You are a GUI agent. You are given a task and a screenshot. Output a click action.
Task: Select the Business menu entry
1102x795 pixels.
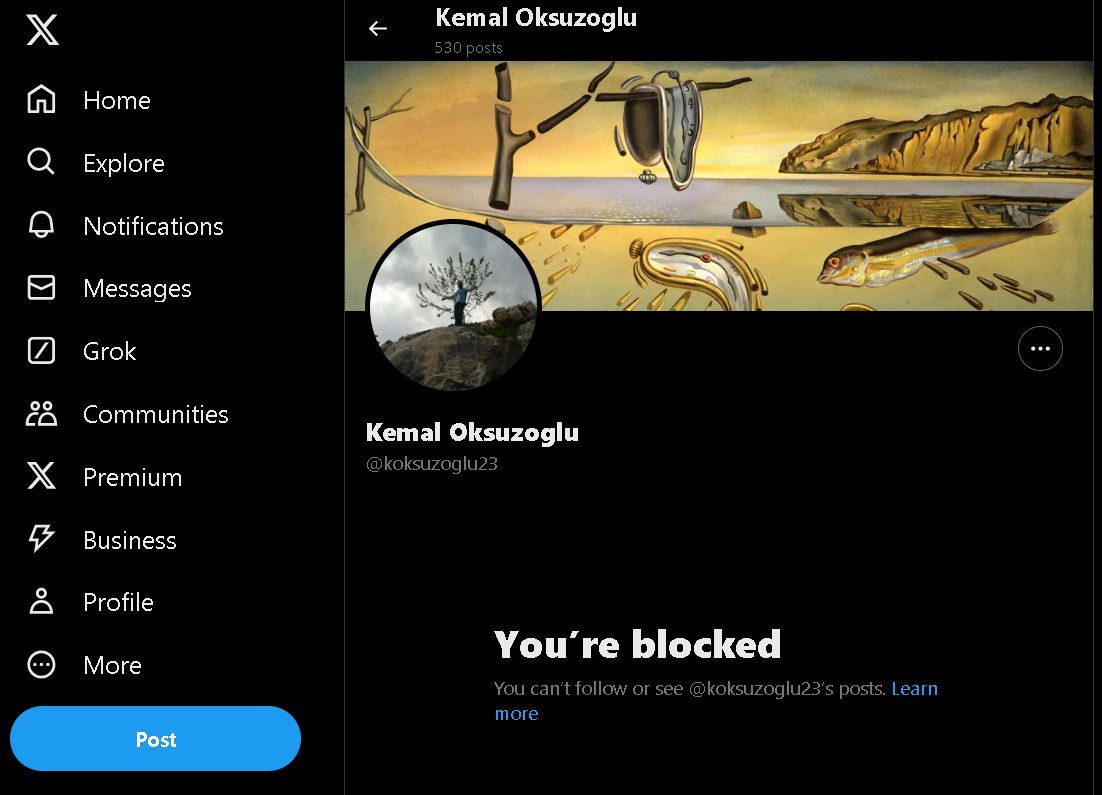[129, 539]
